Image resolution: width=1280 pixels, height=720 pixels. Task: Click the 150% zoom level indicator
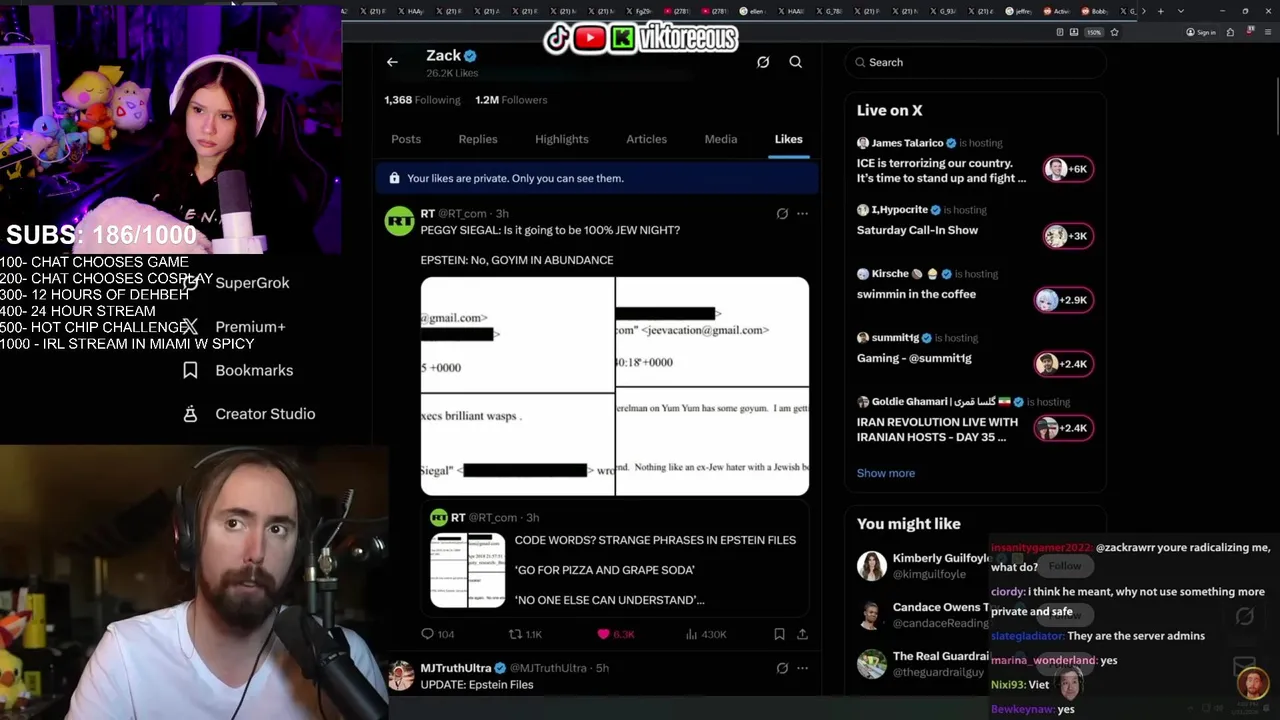tap(1094, 32)
